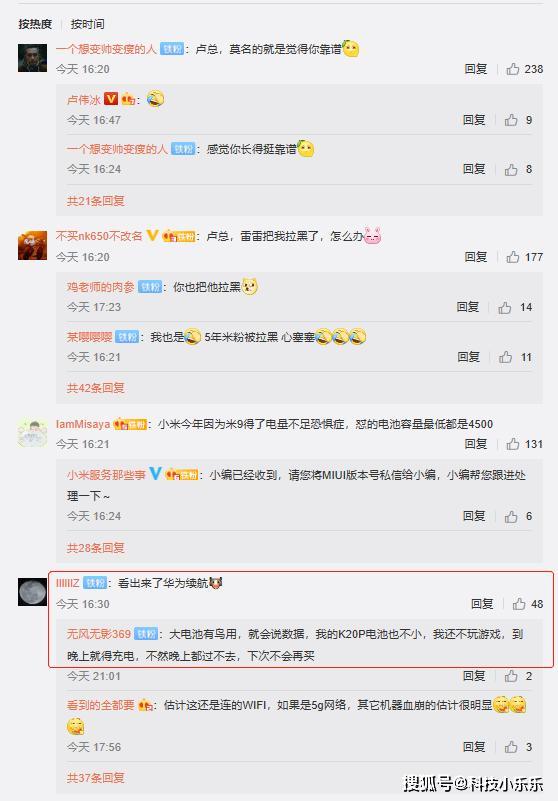Viewport: 558px width, 801px height.
Task: Like the comment with 238 likes
Action: pyautogui.click(x=513, y=69)
